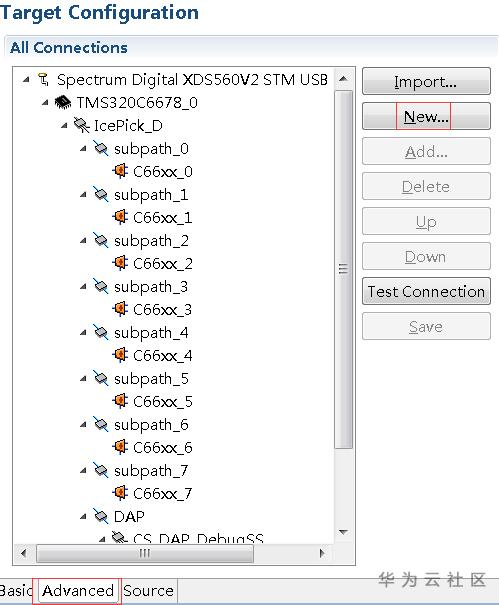Switch to the Advanced tab

(x=77, y=591)
